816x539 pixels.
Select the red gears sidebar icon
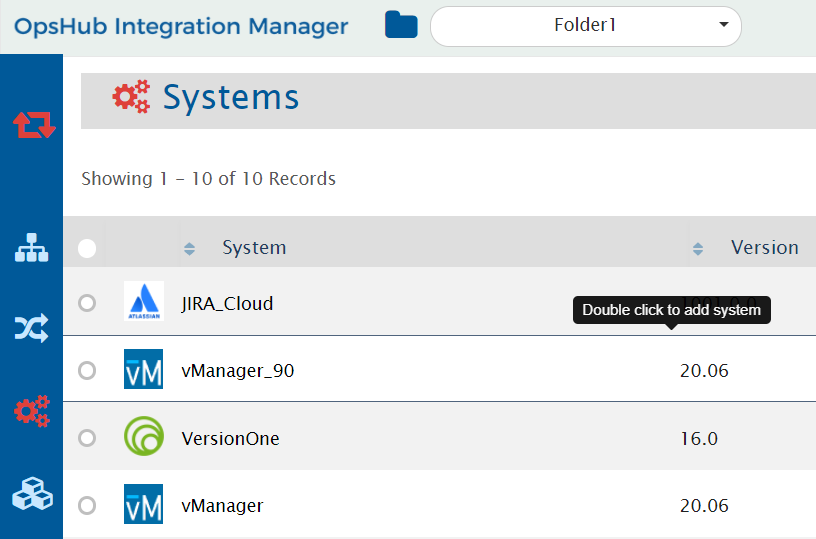tap(31, 411)
